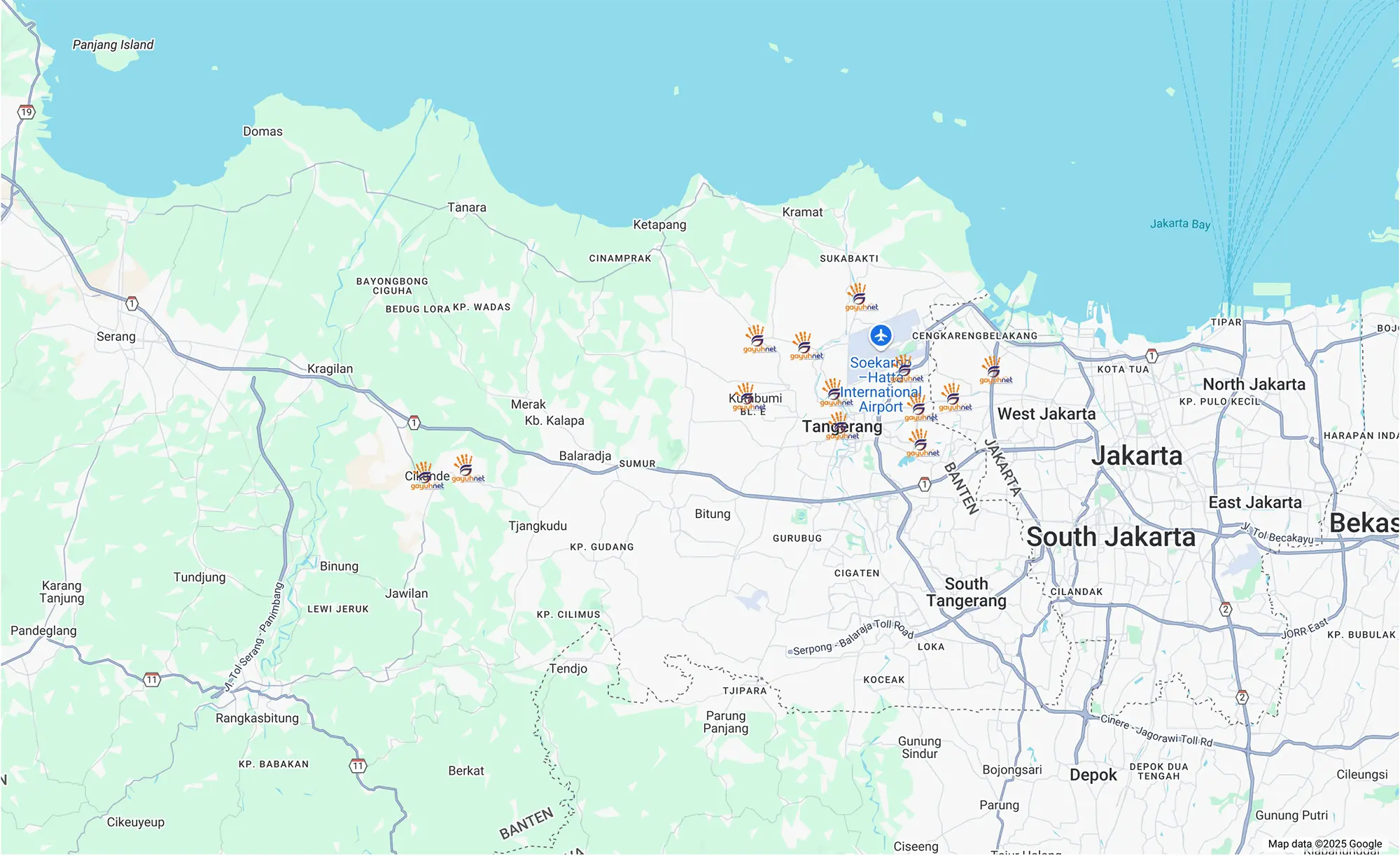Select gayuhnet marker overlapping Kutabumi label
The height and width of the screenshot is (856, 1400).
(748, 397)
